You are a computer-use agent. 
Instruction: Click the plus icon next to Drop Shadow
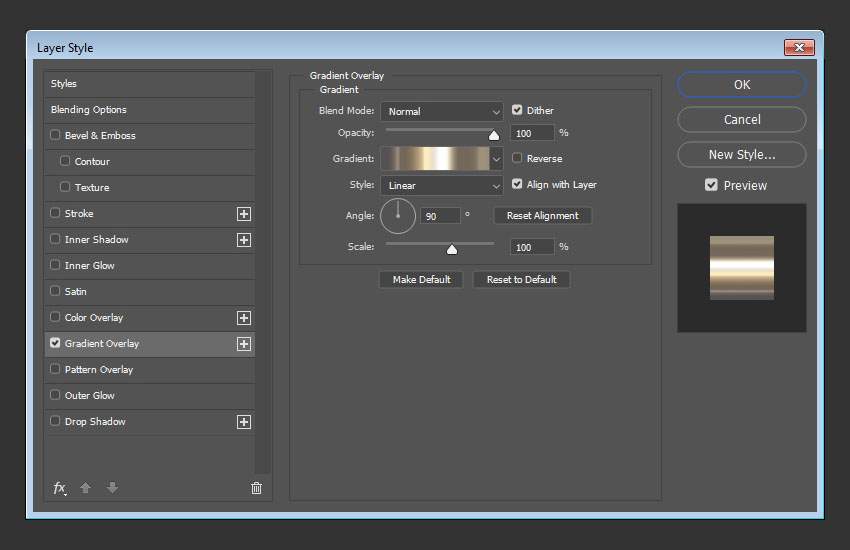243,422
